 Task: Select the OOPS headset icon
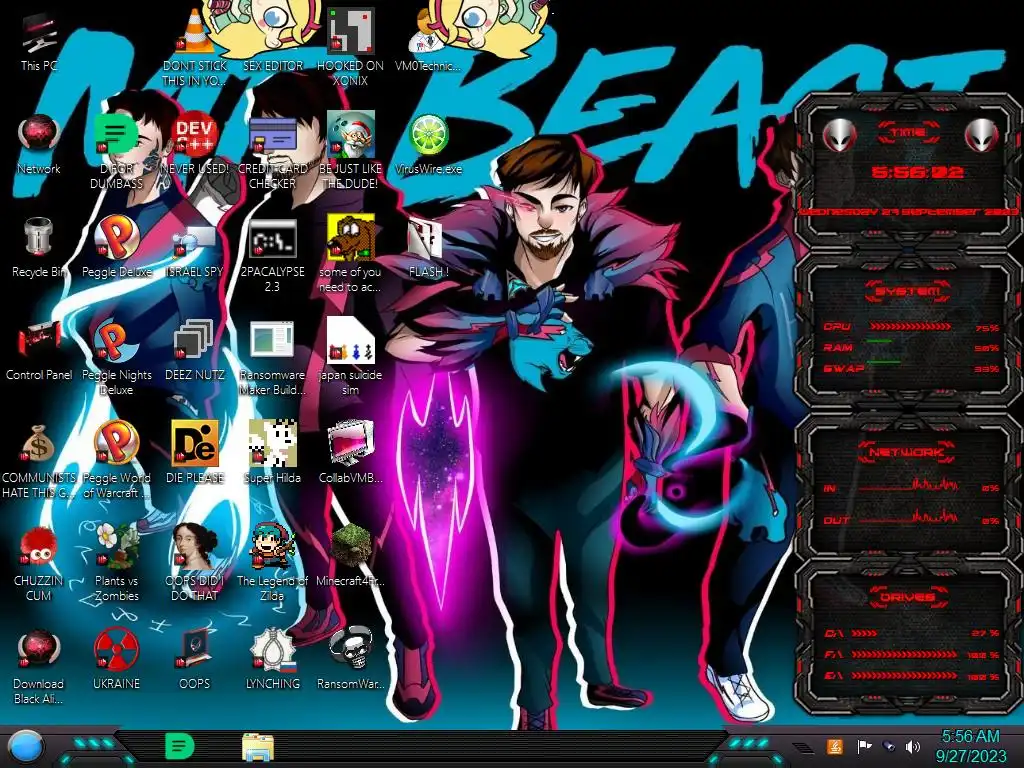click(195, 660)
